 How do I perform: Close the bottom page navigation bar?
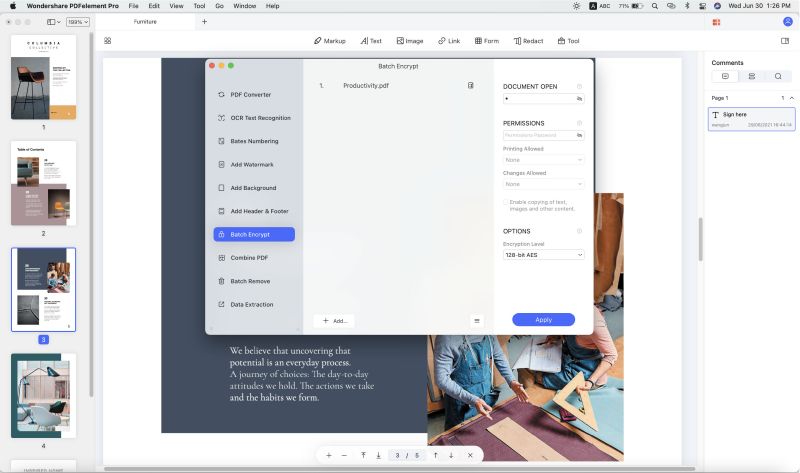pyautogui.click(x=470, y=455)
